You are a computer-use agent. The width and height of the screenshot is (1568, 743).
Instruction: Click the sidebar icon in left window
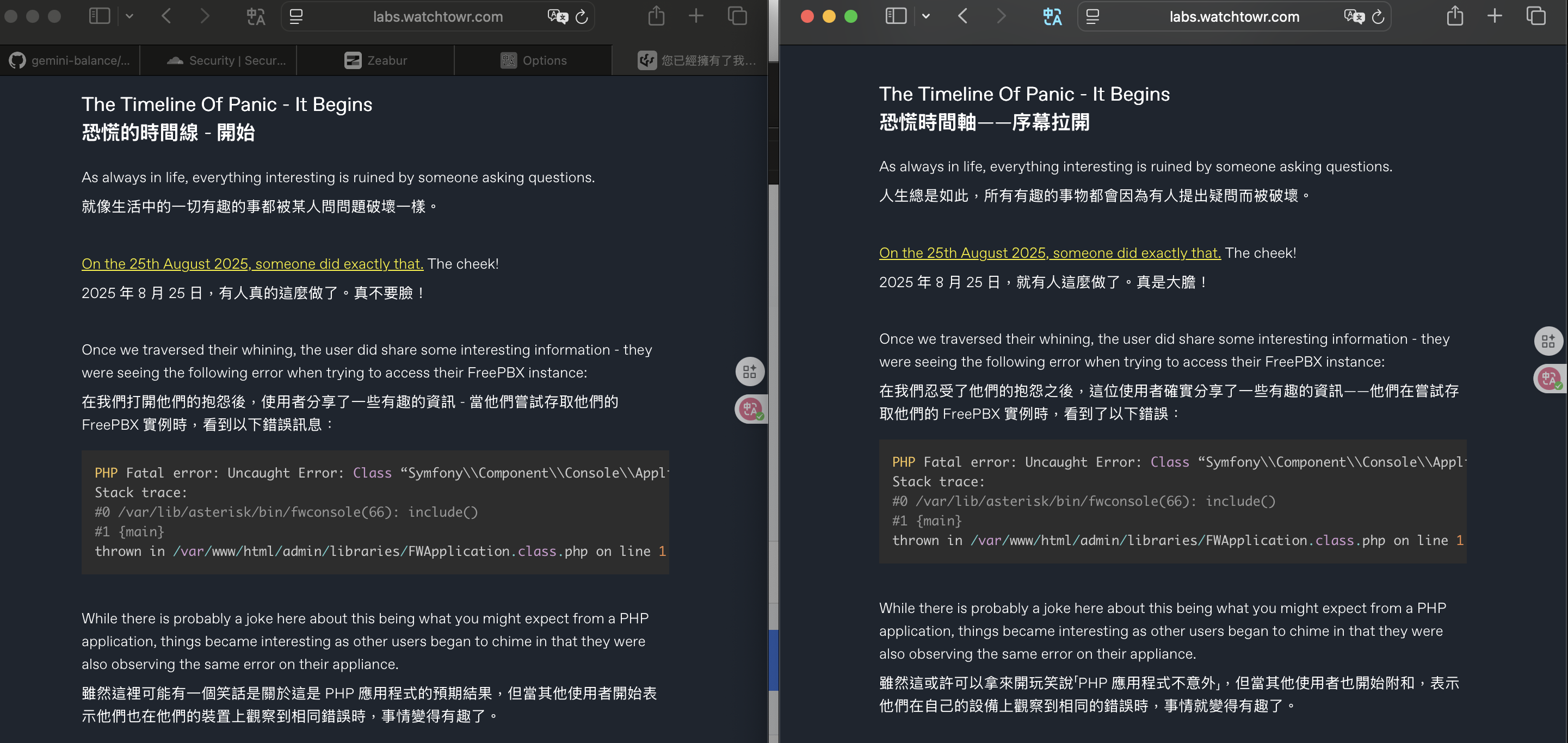pos(99,16)
